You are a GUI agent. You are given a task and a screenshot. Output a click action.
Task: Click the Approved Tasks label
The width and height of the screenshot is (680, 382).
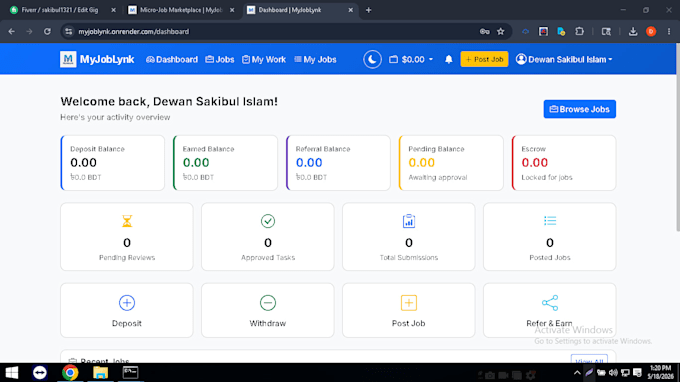point(268,258)
